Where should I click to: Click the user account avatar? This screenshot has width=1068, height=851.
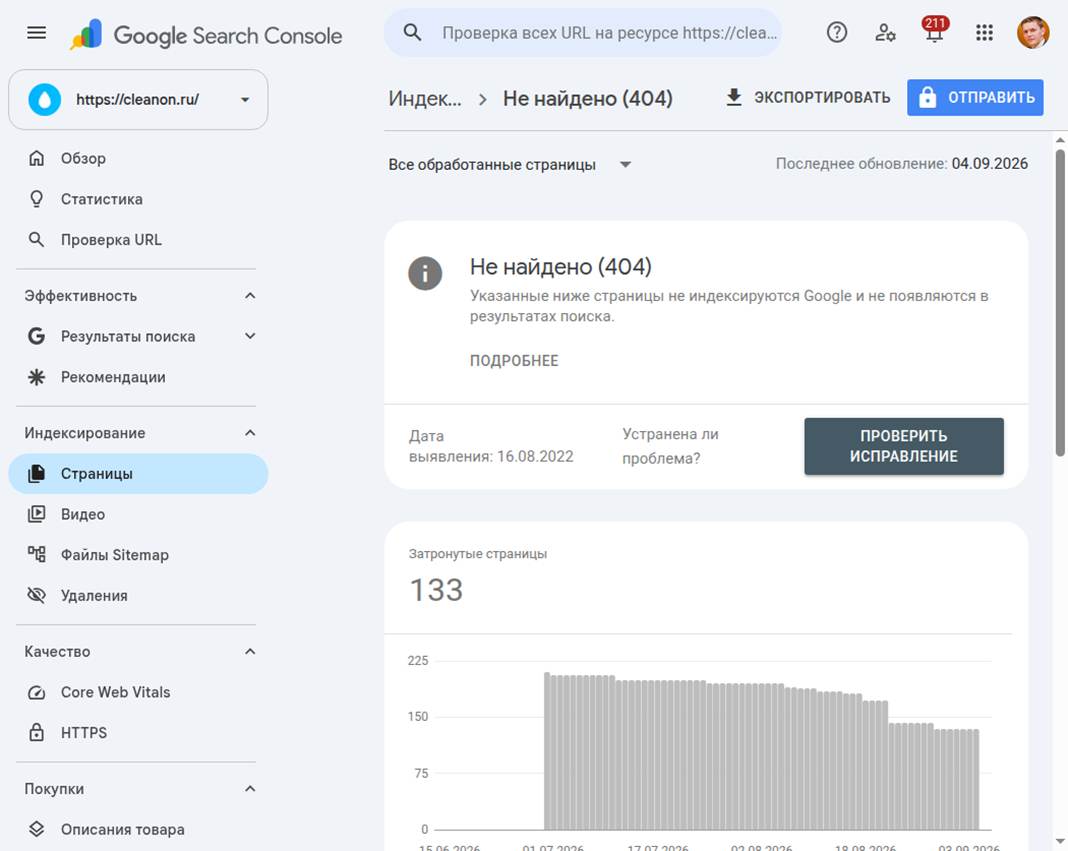coord(1033,32)
